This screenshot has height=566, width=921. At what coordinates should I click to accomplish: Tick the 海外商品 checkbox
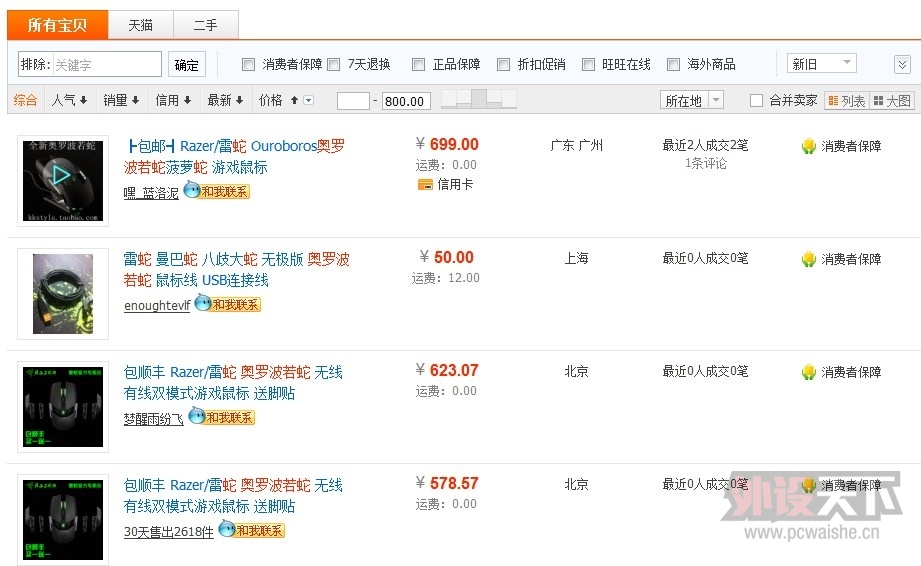click(674, 64)
